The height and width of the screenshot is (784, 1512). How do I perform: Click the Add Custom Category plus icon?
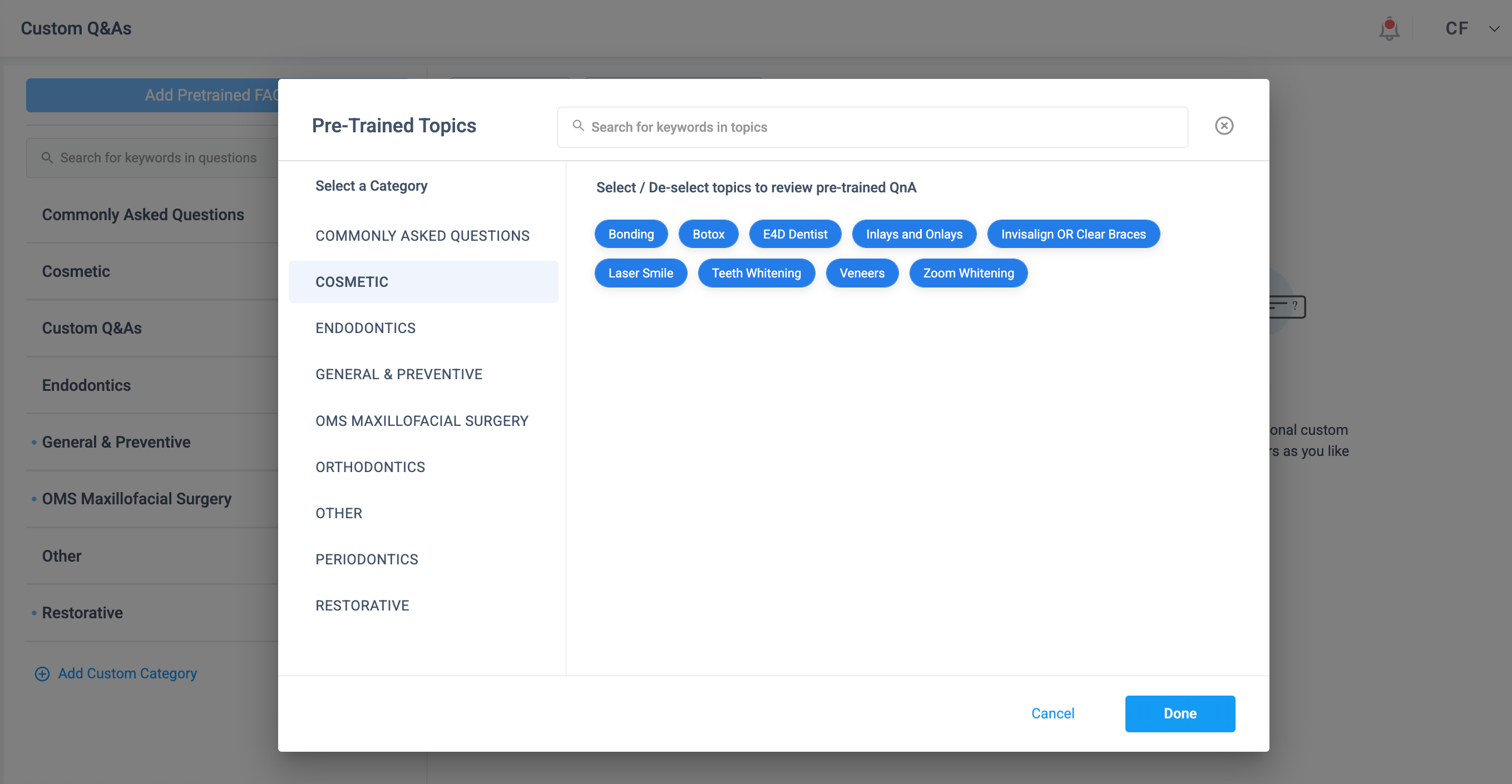point(42,674)
